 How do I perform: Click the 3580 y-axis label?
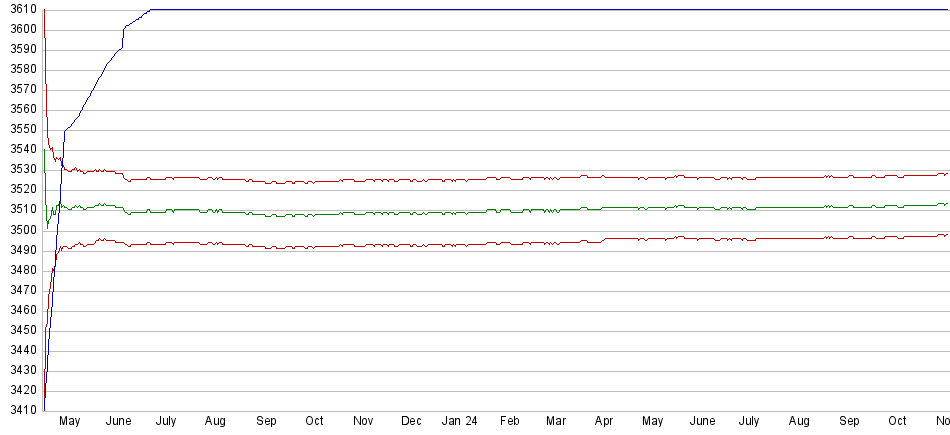pyautogui.click(x=20, y=69)
